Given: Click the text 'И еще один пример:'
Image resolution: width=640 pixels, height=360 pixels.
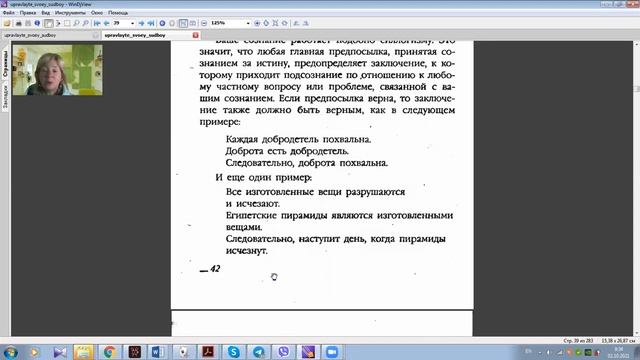Looking at the screenshot, I should click(x=264, y=178).
